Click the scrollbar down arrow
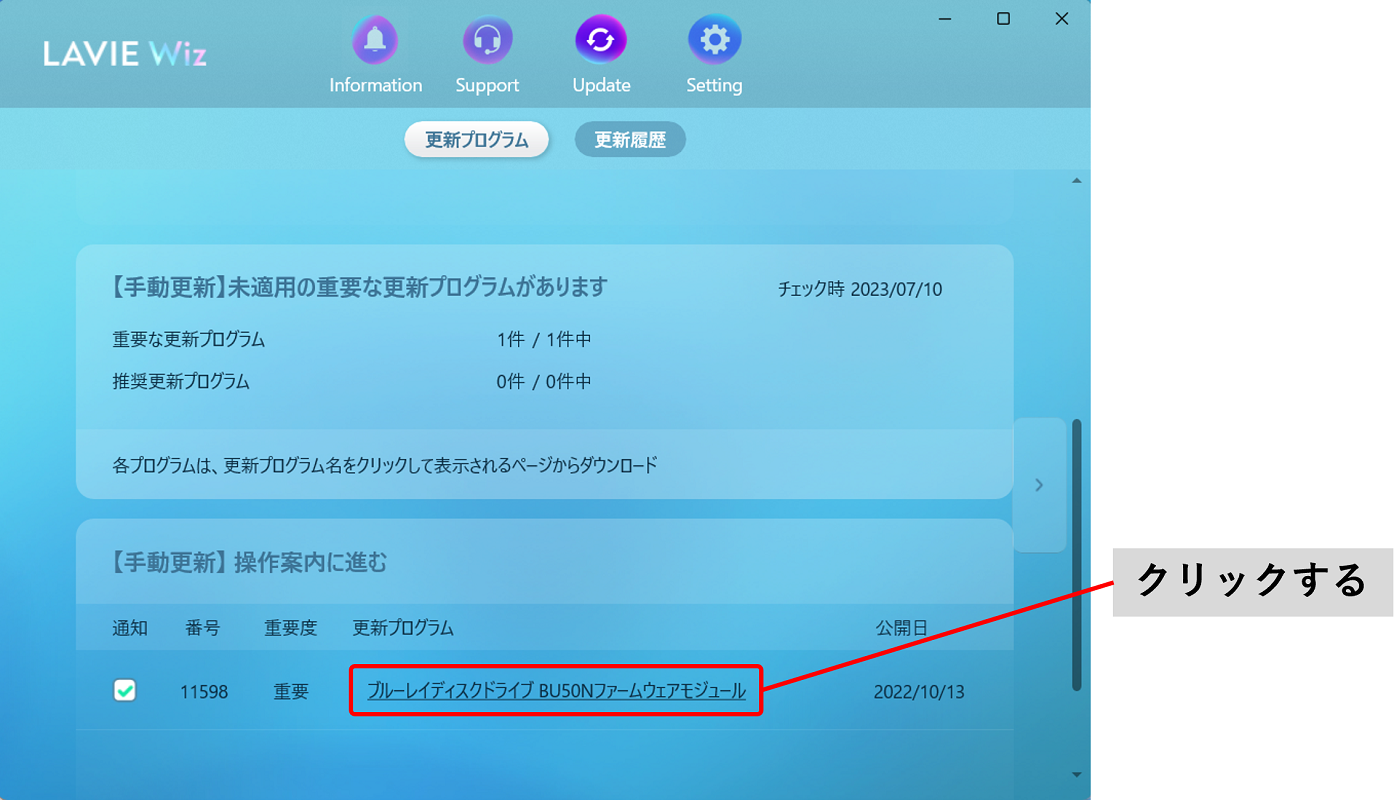The width and height of the screenshot is (1394, 800). click(x=1077, y=774)
